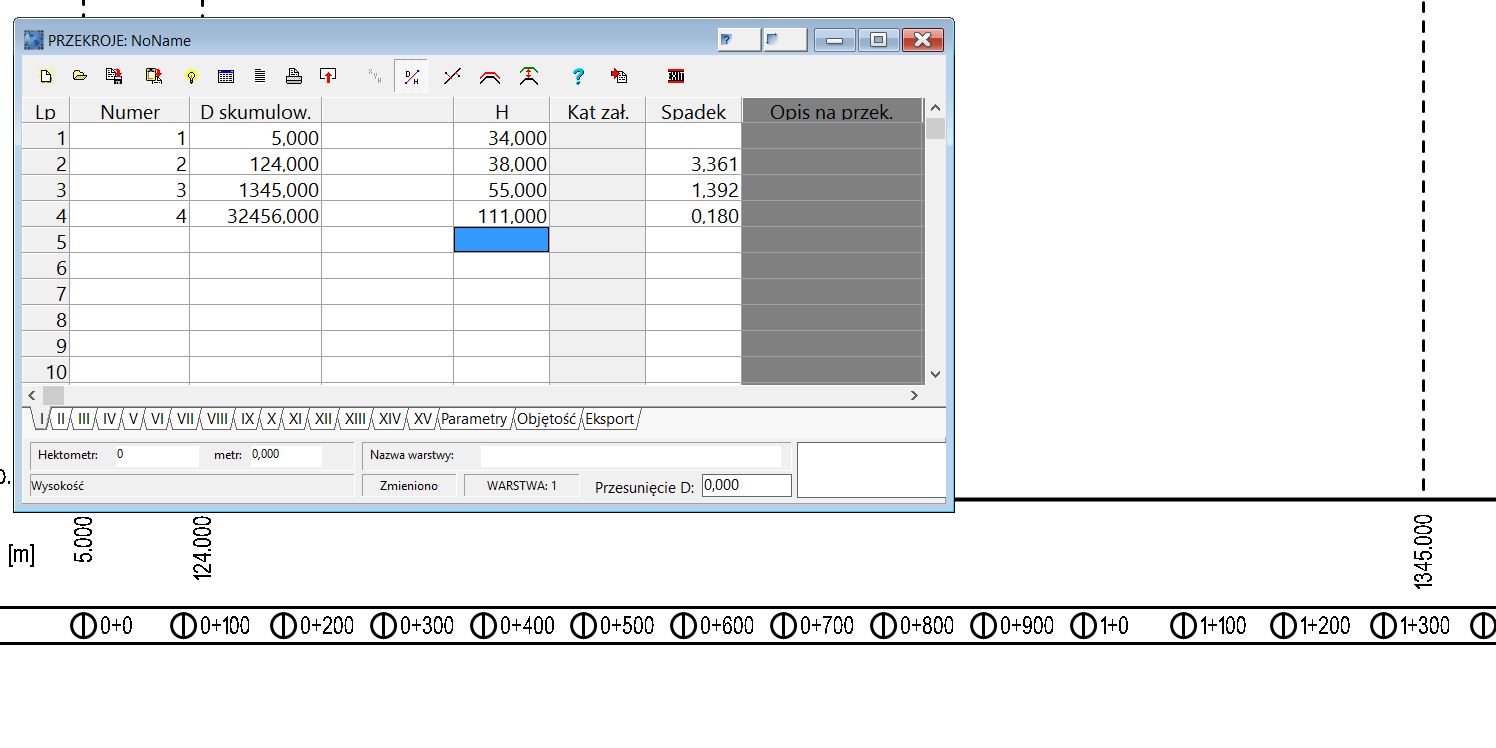1496x748 pixels.
Task: Switch to layer tab XV
Action: click(x=423, y=419)
